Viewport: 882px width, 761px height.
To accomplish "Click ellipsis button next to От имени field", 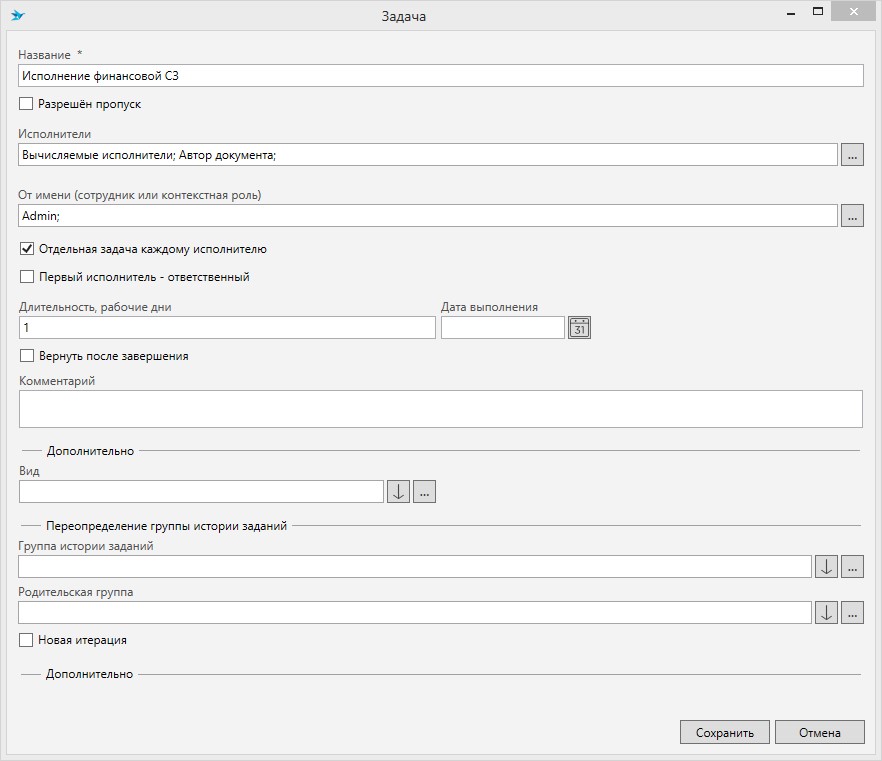I will tap(851, 215).
